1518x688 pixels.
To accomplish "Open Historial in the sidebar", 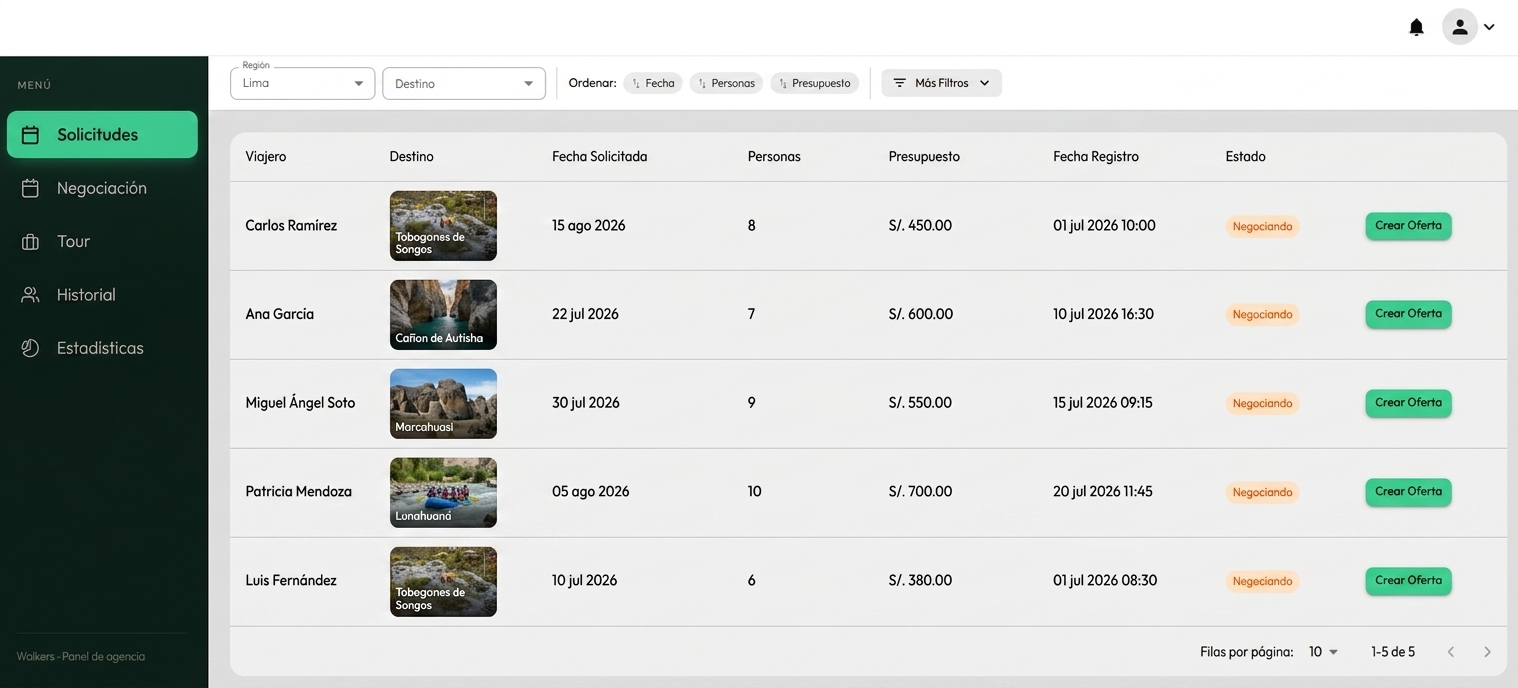I will (102, 295).
